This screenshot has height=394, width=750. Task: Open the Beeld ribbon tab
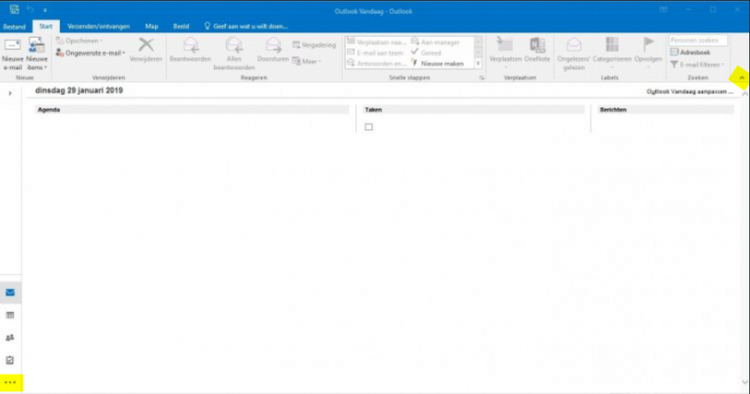181,26
